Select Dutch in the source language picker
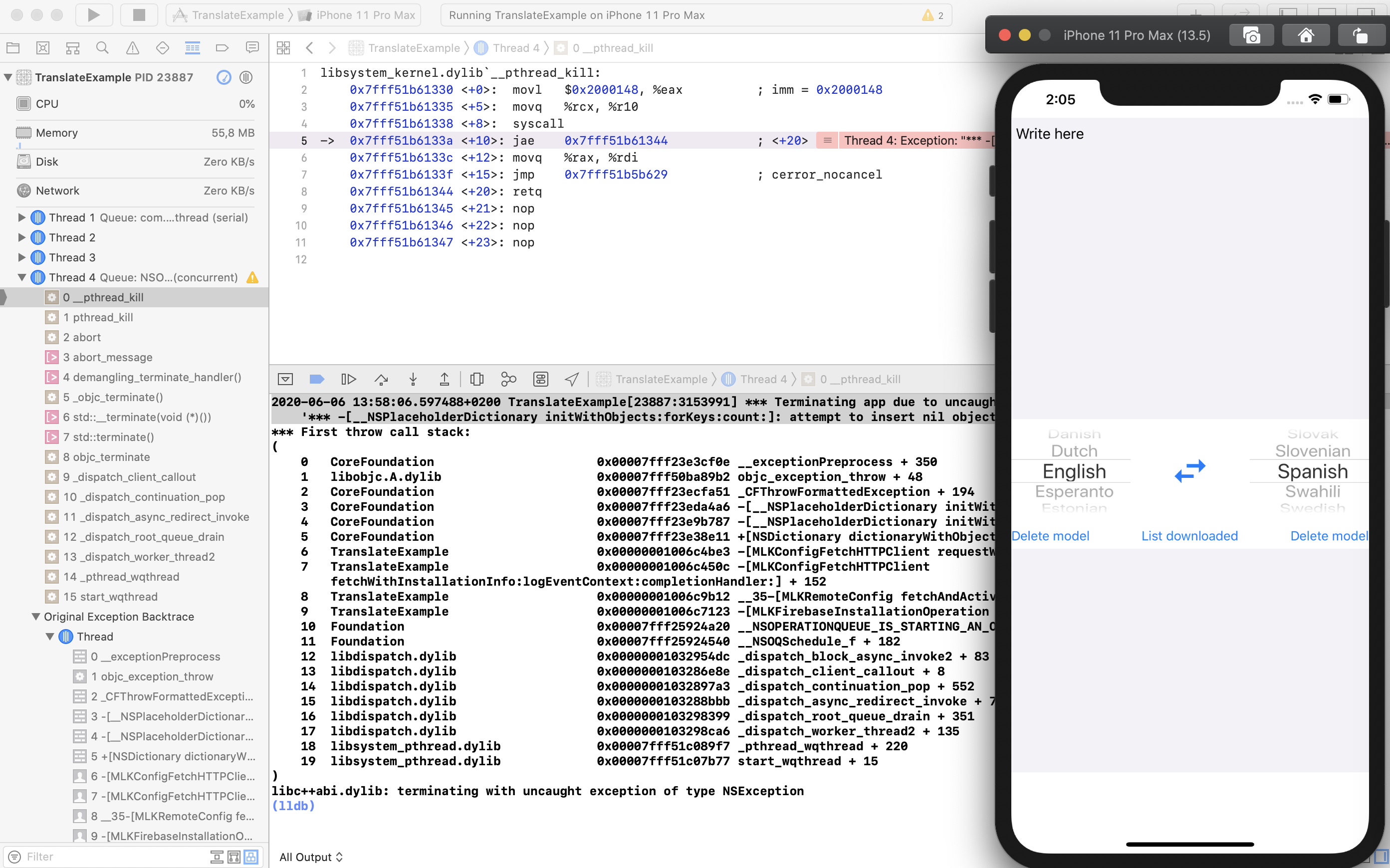The width and height of the screenshot is (1390, 868). pyautogui.click(x=1074, y=450)
